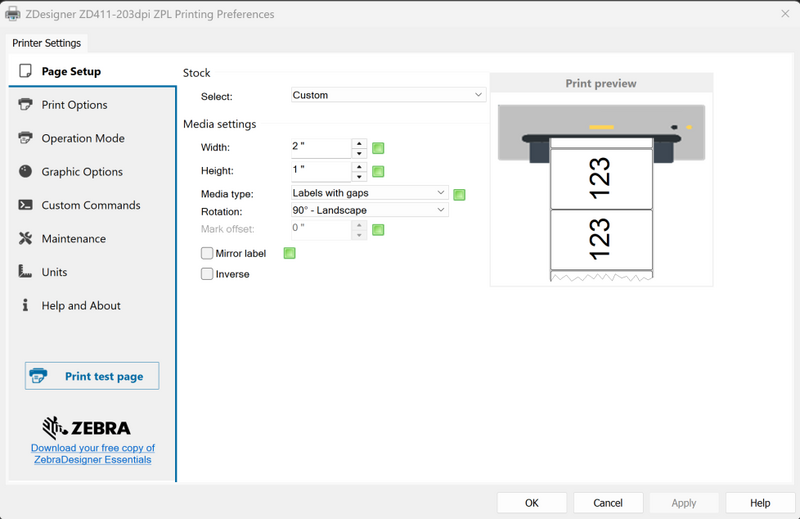800x519 pixels.
Task: Click the green indicator next to Media type
Action: (x=459, y=194)
